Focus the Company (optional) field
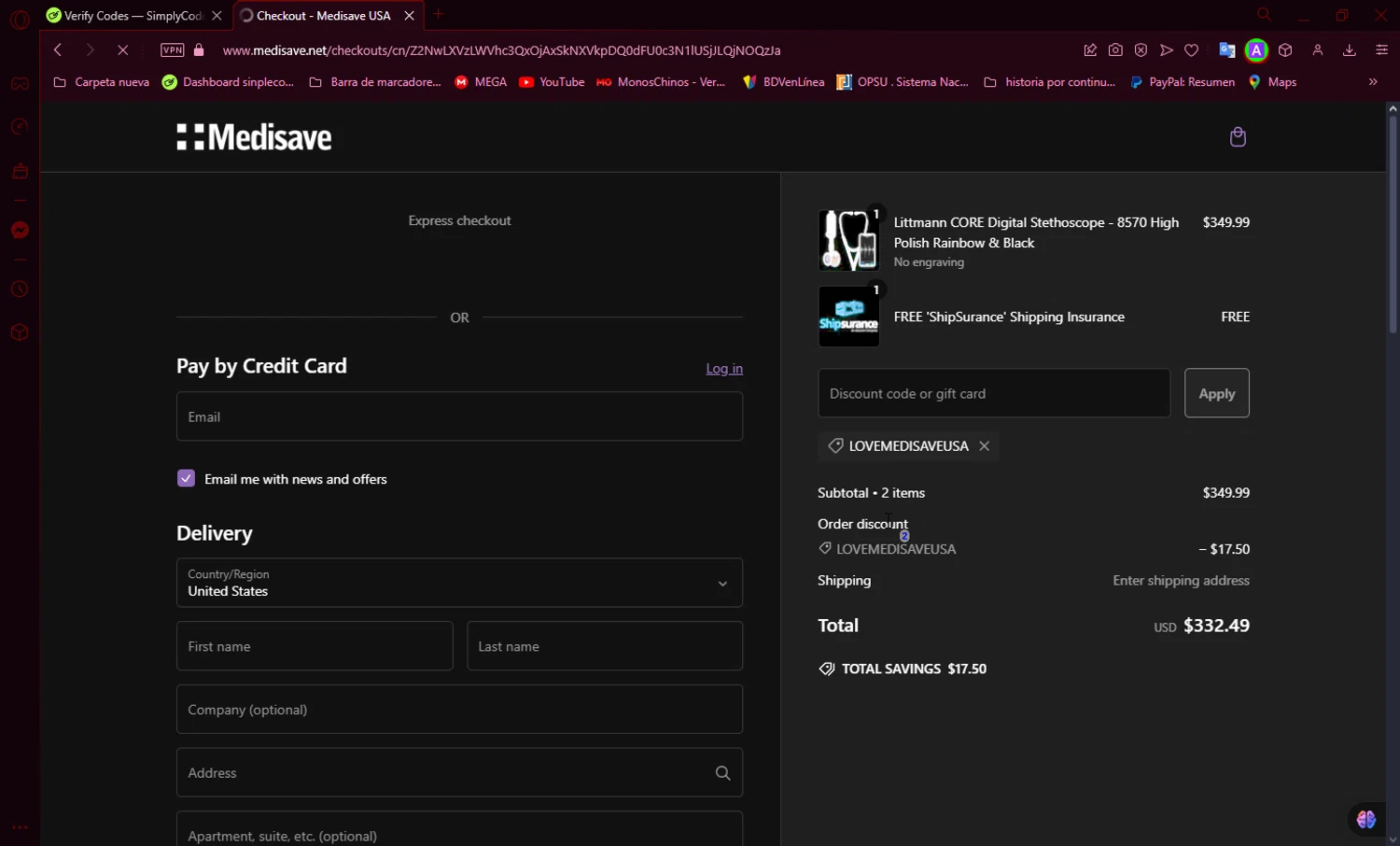 pos(459,710)
